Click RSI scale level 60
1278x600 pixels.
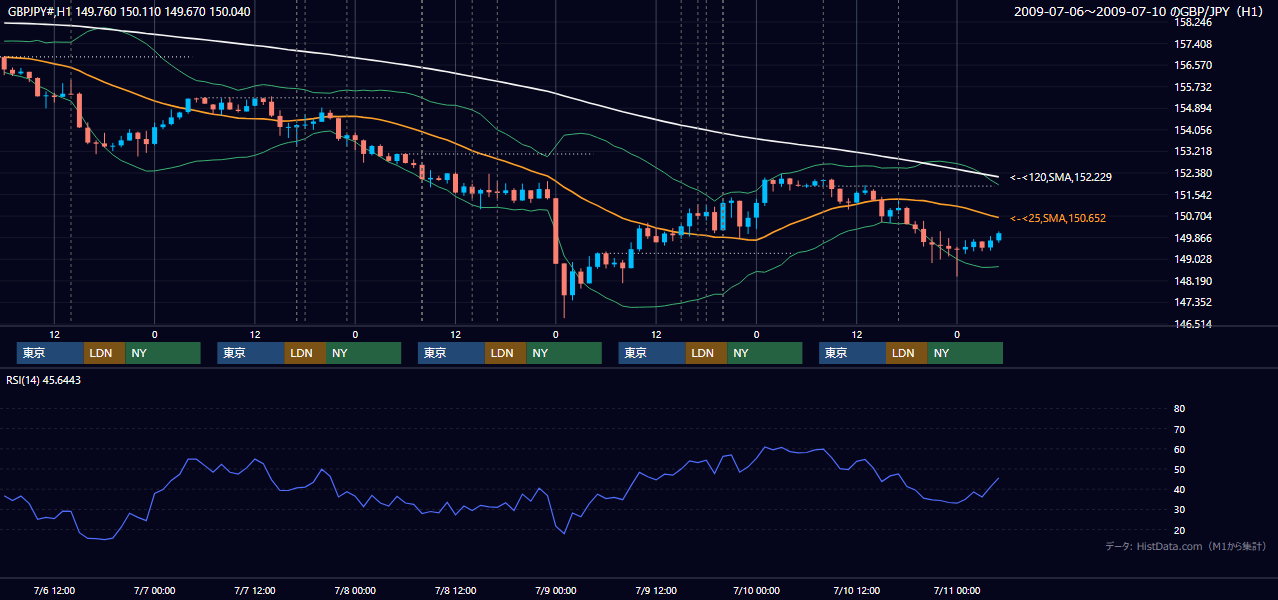pyautogui.click(x=1179, y=449)
